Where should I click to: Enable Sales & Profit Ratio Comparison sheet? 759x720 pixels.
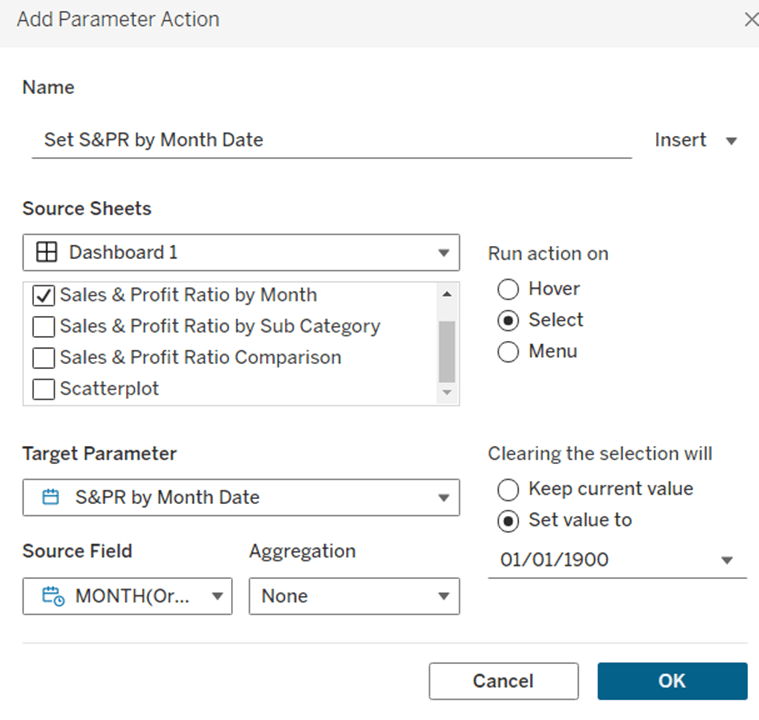click(x=44, y=358)
